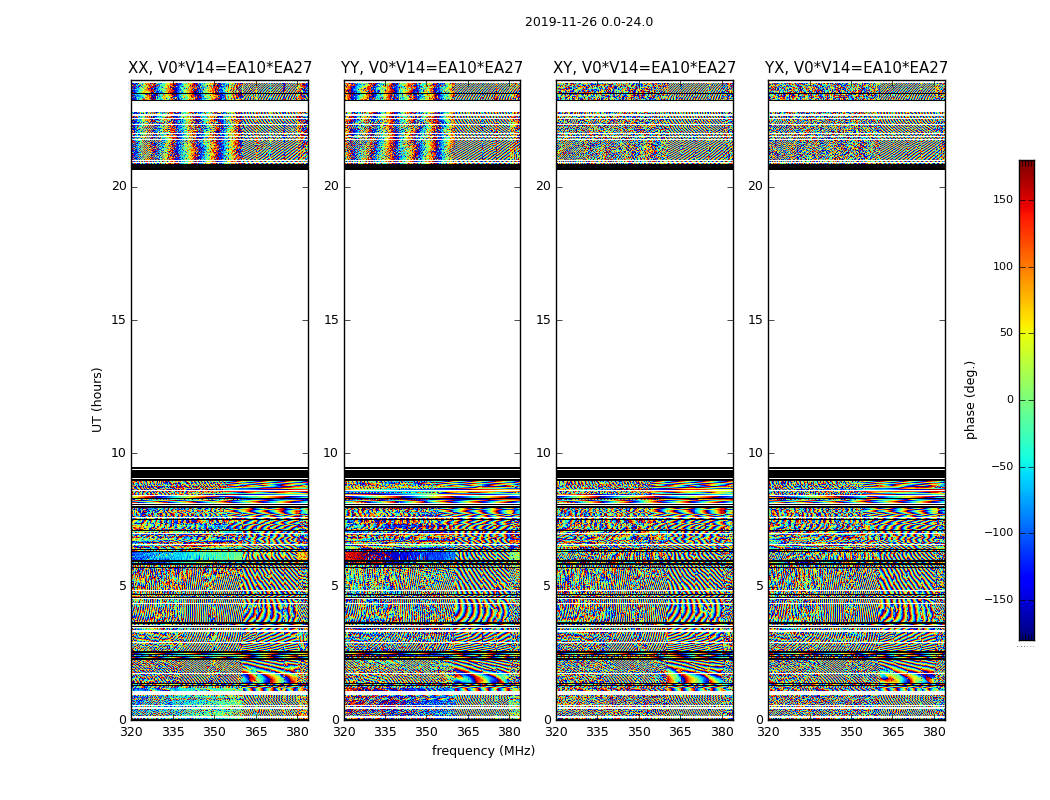Click the YX panel title text
Viewport: 1050px width, 800px height.
(856, 68)
